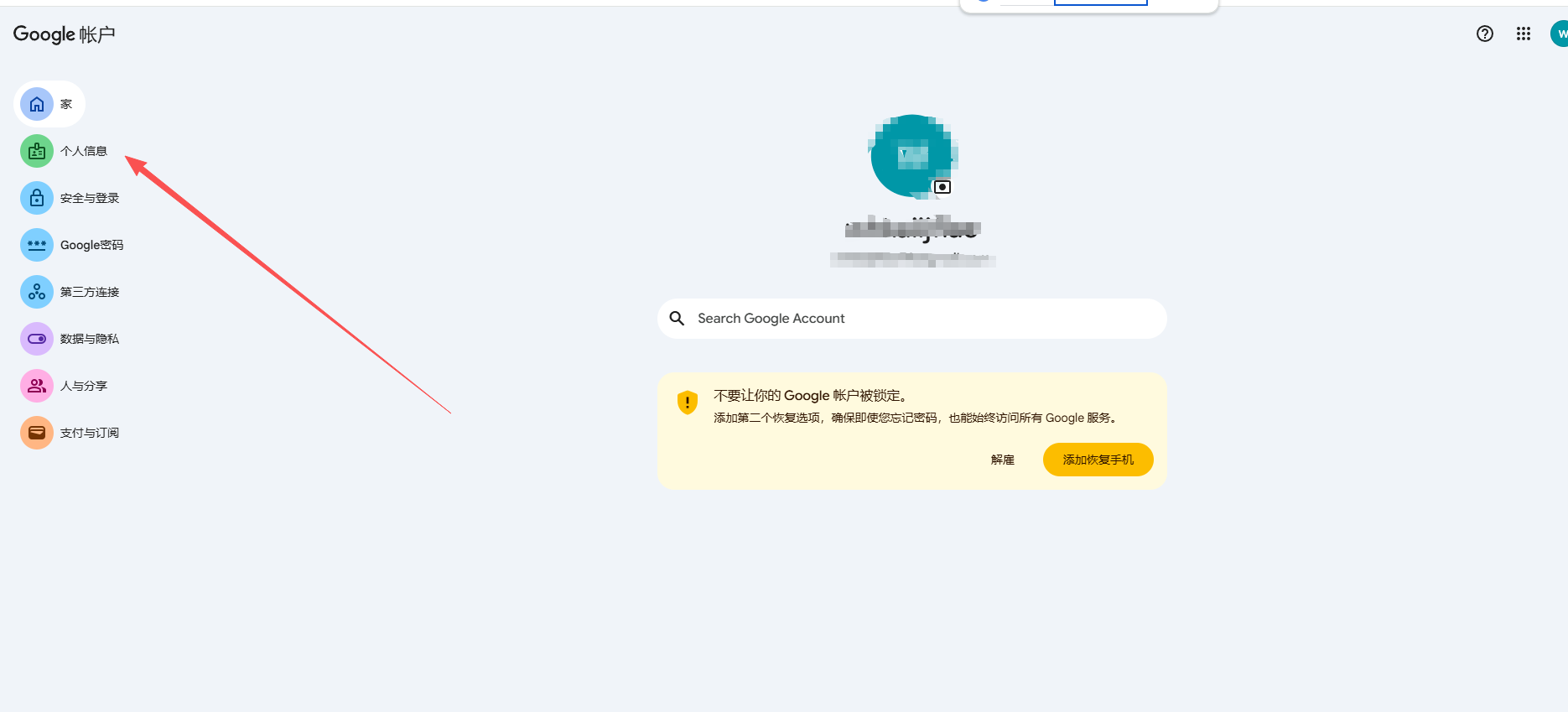Image resolution: width=1568 pixels, height=712 pixels.
Task: Click the 个人信息 ID card icon
Action: click(x=37, y=151)
